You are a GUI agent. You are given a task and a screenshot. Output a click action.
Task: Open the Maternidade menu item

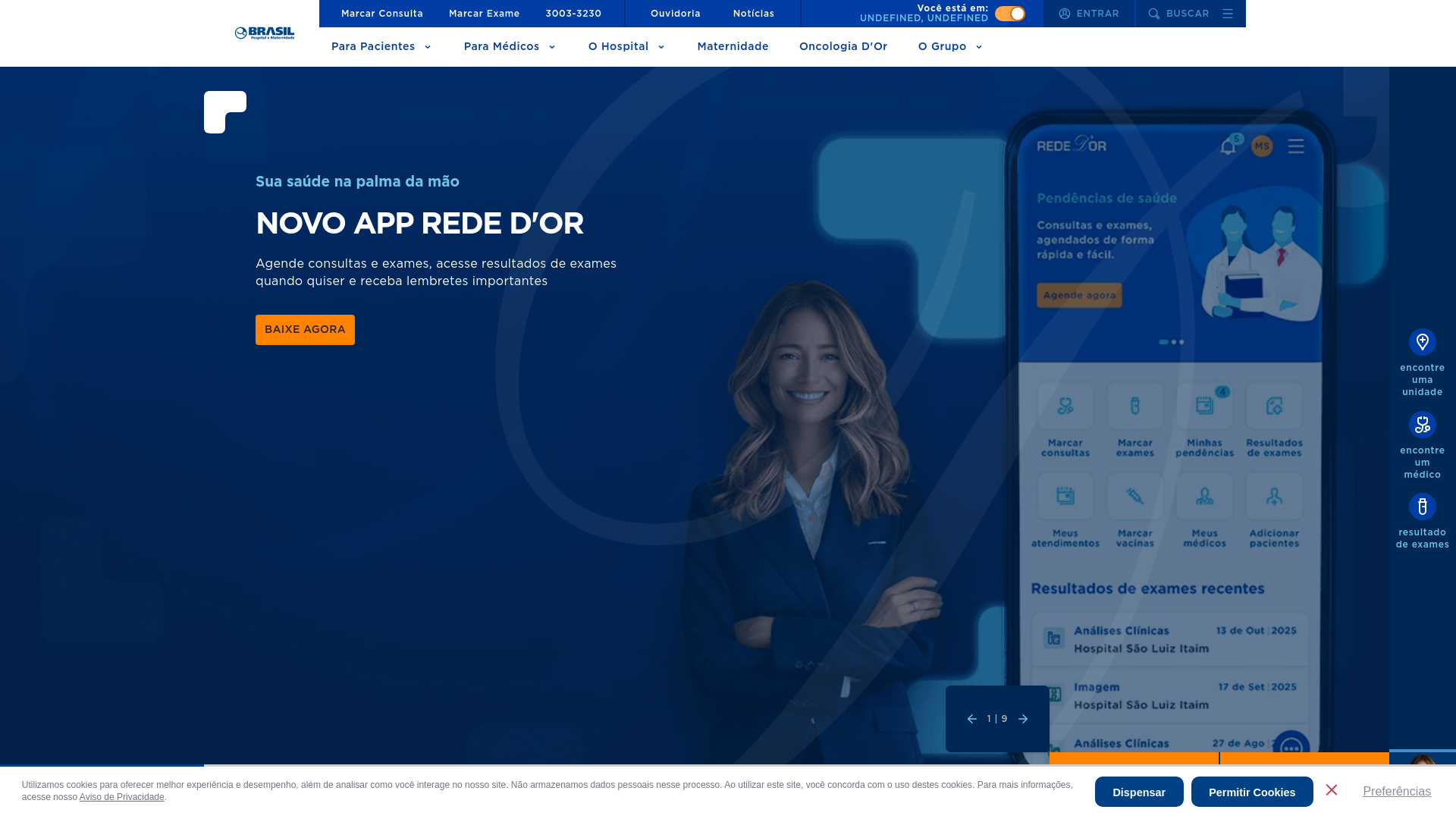click(x=733, y=46)
